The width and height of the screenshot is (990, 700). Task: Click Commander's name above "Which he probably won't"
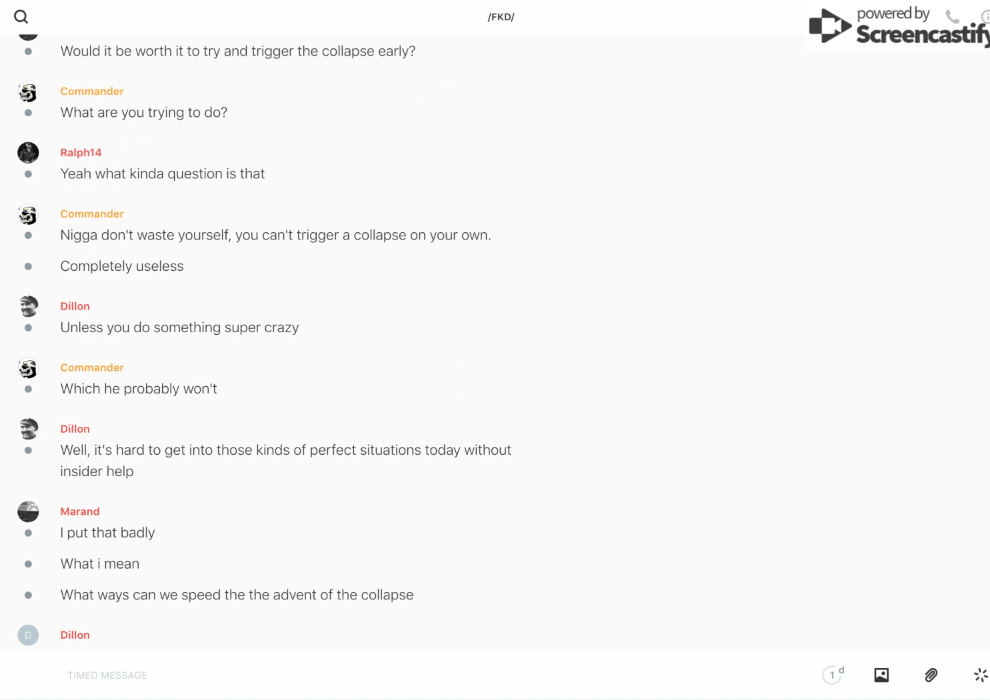[92, 368]
